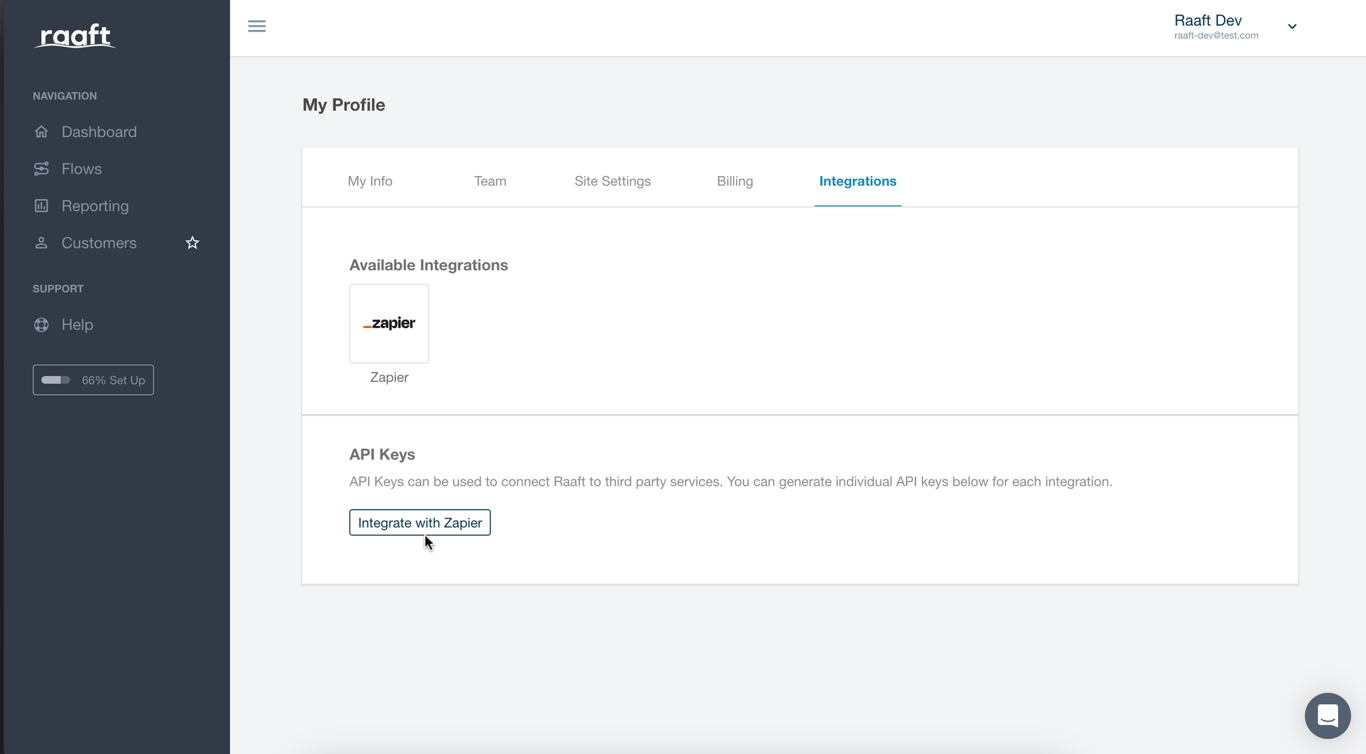Open the Billing tab
The image size is (1366, 754).
coord(735,181)
